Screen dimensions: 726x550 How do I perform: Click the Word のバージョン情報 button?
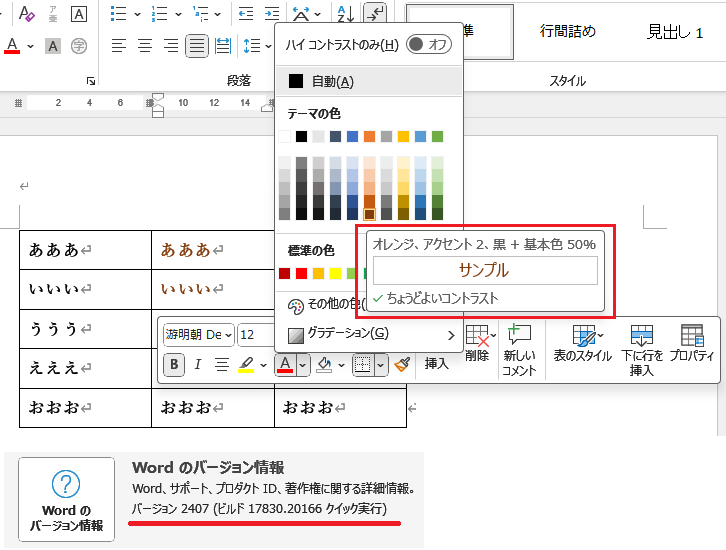[x=67, y=499]
